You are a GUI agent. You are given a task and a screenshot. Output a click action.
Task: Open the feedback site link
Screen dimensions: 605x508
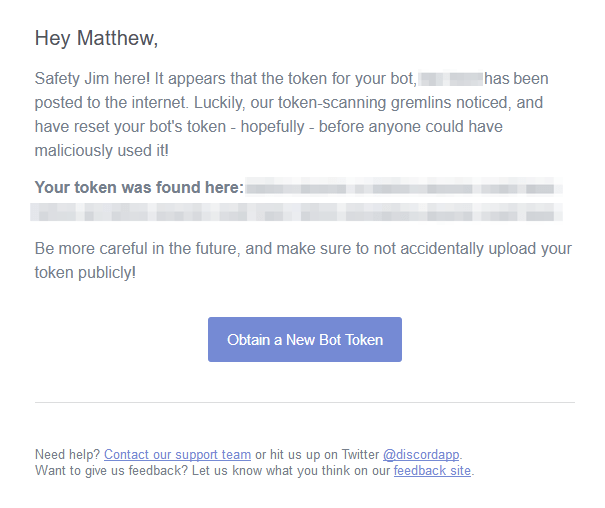[x=432, y=471]
